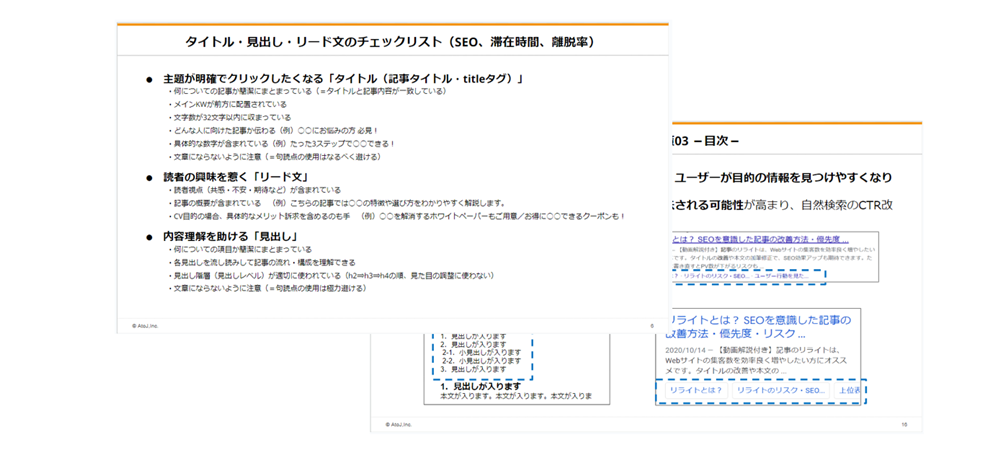Viewport: 1000px width, 473px height.
Task: Click the bold heading 1. 見出しが入ります
Action: pyautogui.click(x=480, y=386)
